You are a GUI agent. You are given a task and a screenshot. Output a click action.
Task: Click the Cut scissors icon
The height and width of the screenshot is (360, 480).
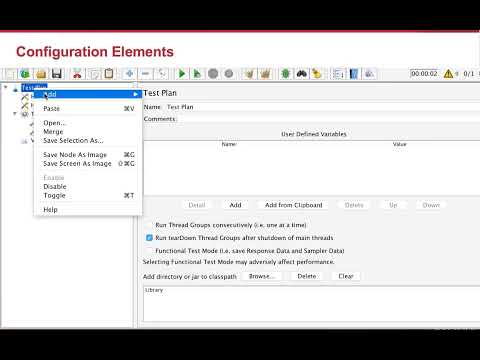click(77, 74)
